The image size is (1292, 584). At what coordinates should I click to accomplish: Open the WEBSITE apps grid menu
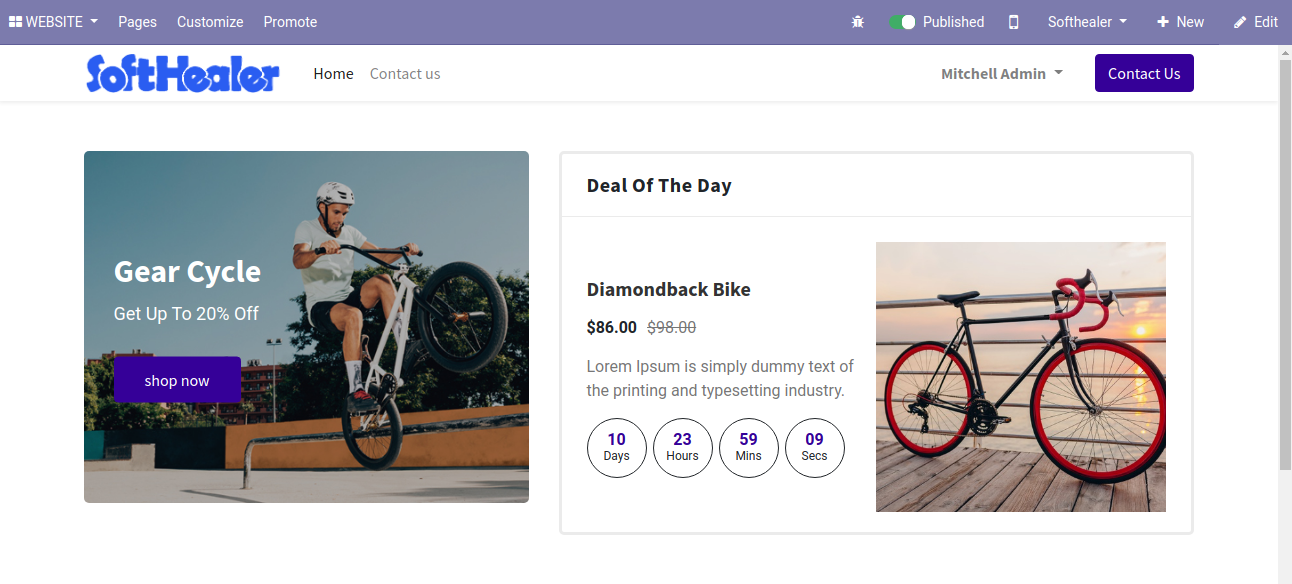(x=53, y=22)
